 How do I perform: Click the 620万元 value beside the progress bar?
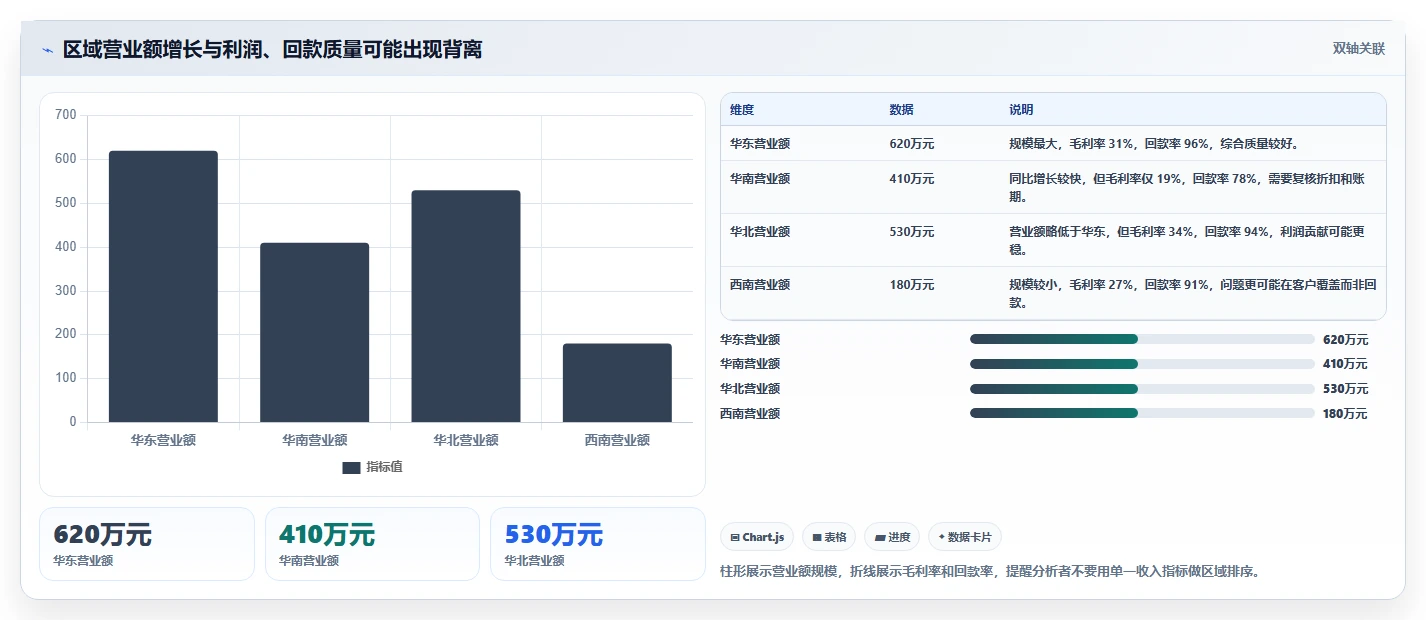tap(1345, 340)
